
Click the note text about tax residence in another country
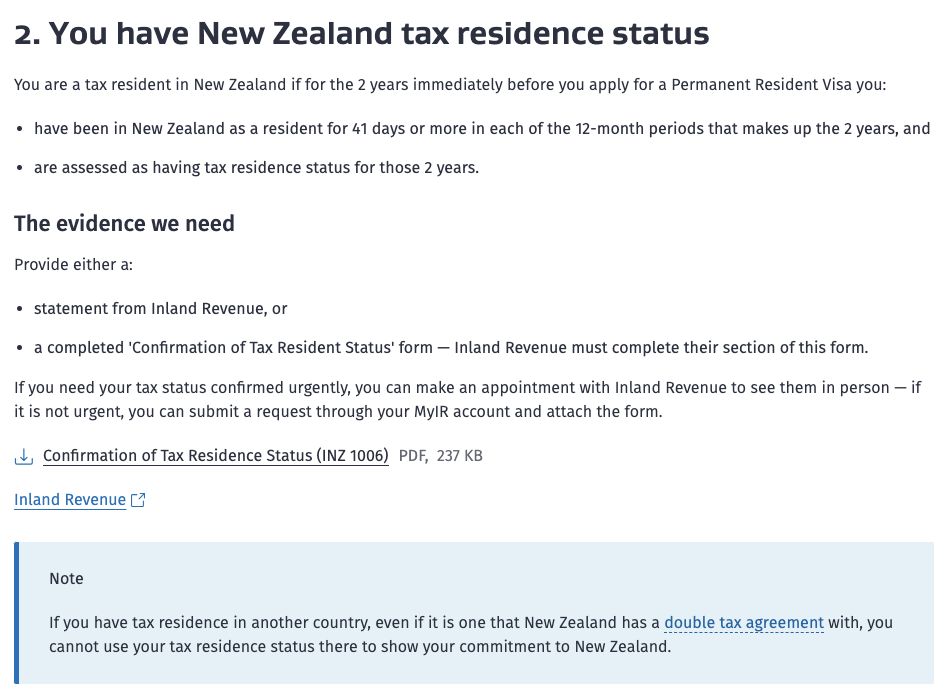471,634
